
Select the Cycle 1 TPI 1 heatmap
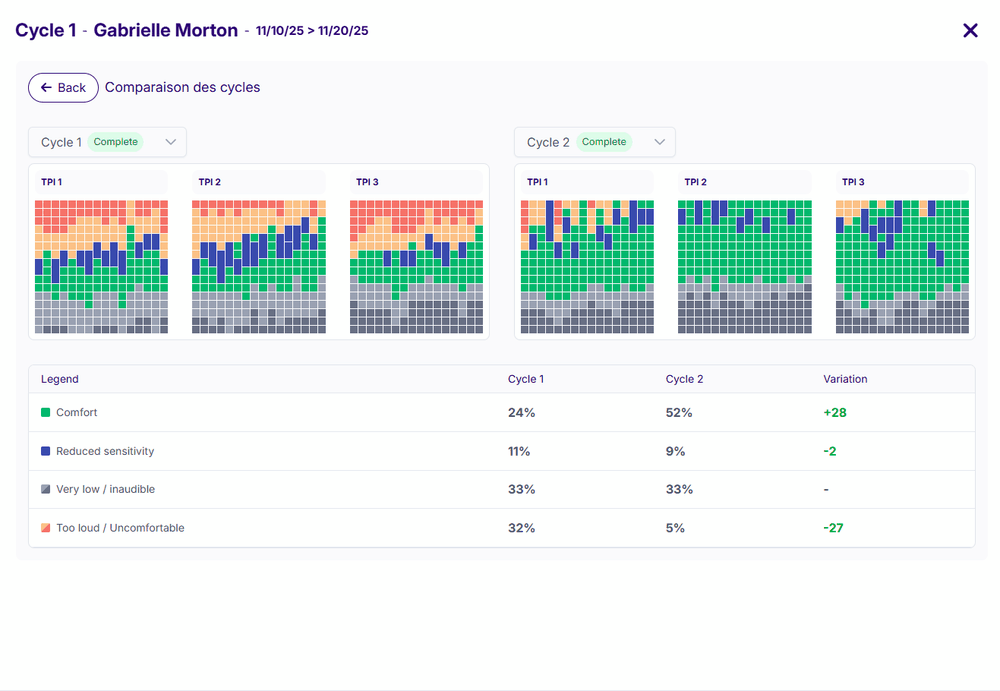point(101,266)
